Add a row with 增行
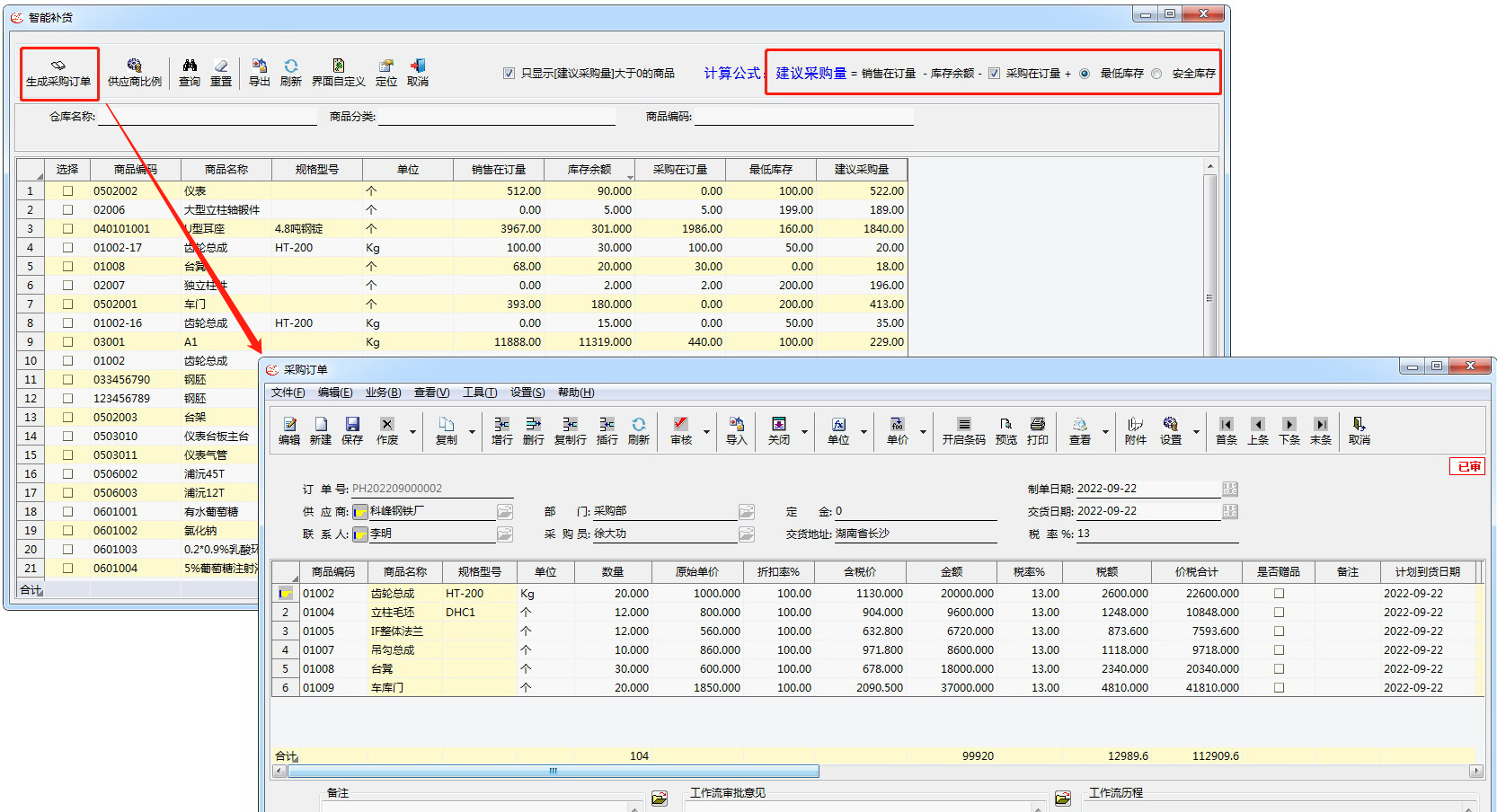This screenshot has height=812, width=1497. click(502, 431)
